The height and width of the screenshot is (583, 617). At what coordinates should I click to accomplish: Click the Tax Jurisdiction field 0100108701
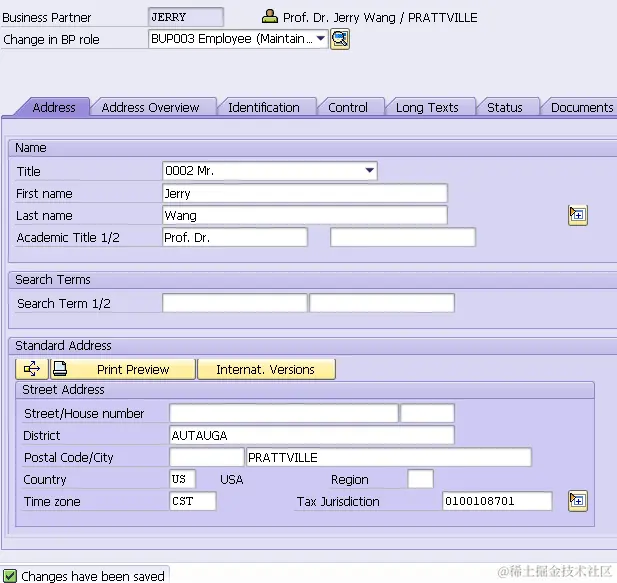497,501
